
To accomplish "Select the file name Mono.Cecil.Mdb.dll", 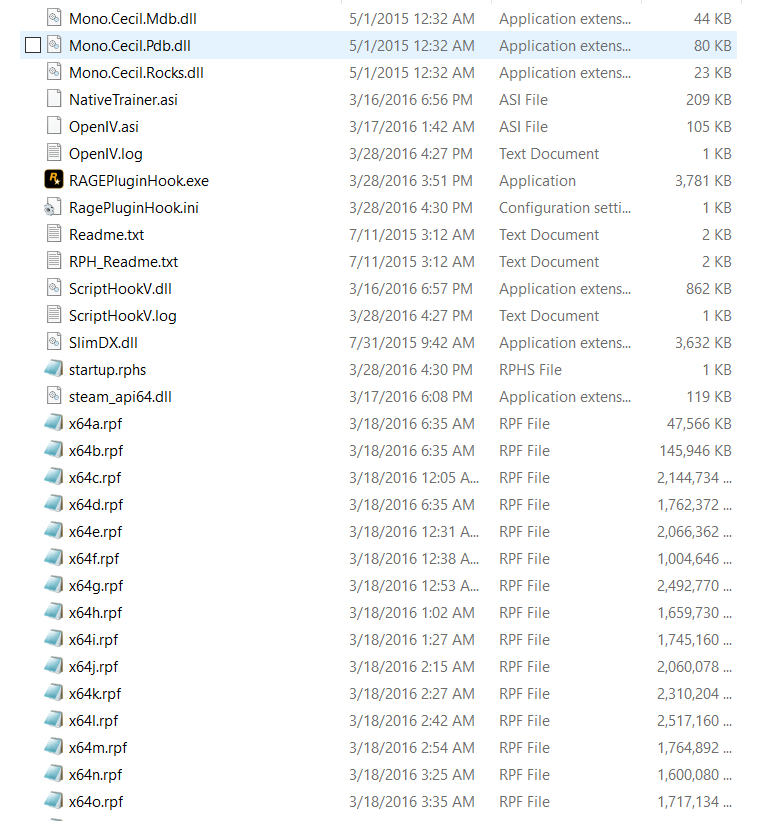I will point(133,19).
